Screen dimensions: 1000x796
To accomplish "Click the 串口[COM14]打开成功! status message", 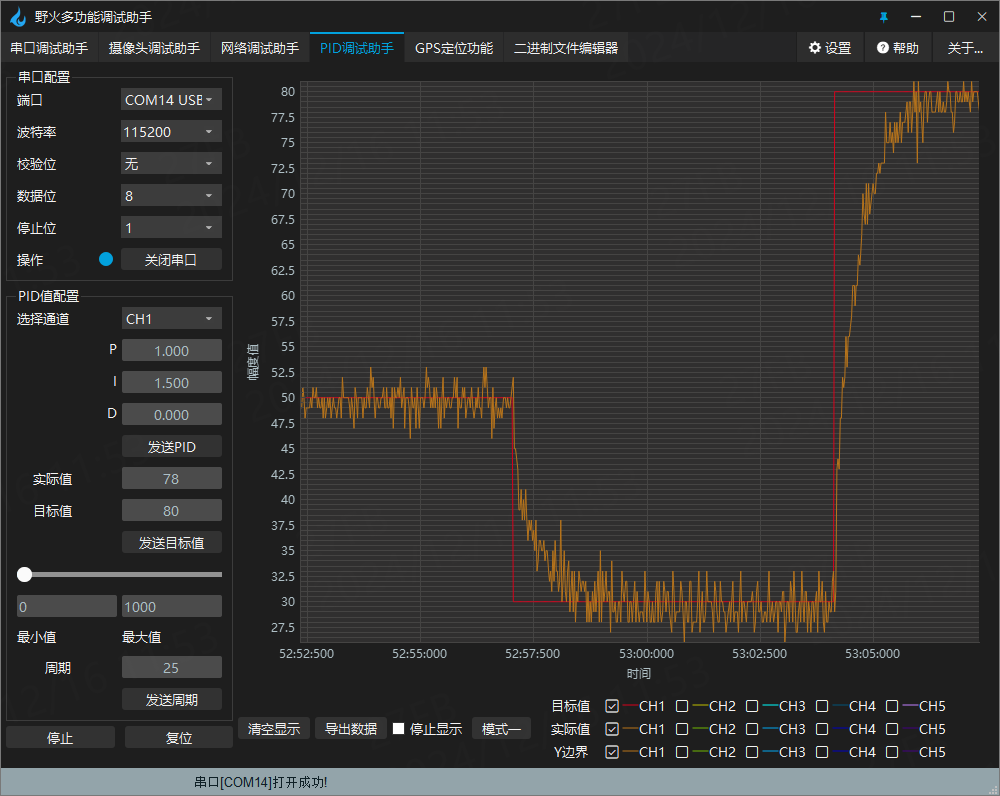I will coord(261,782).
